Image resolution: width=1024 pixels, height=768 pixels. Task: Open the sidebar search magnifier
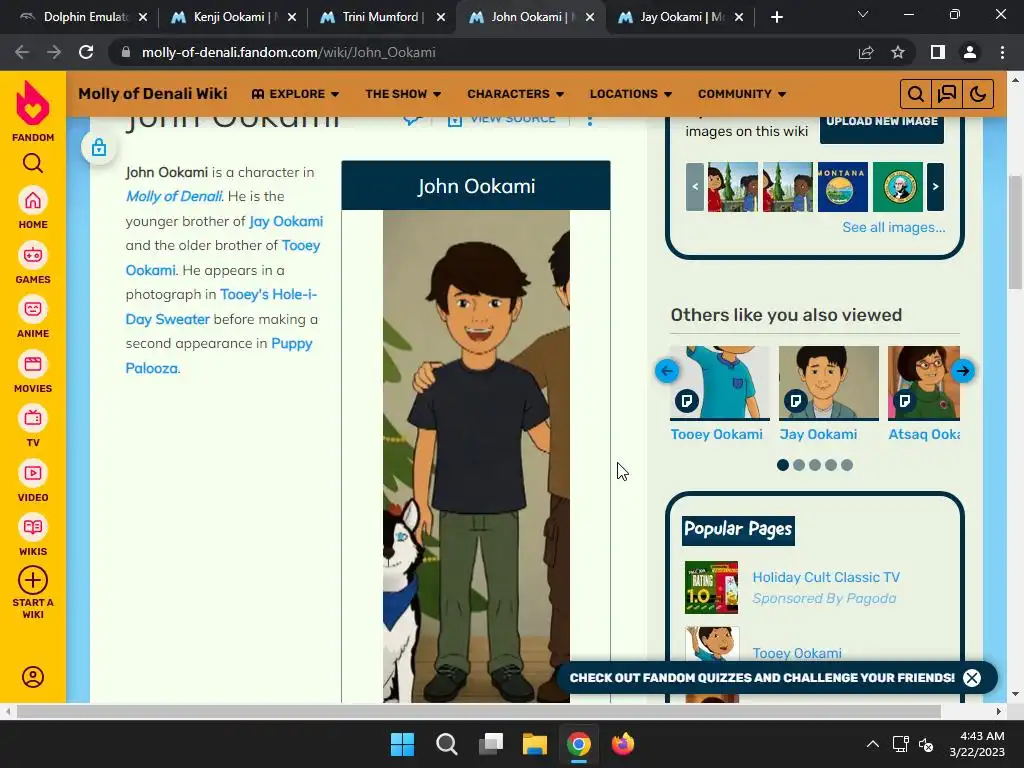[x=33, y=163]
